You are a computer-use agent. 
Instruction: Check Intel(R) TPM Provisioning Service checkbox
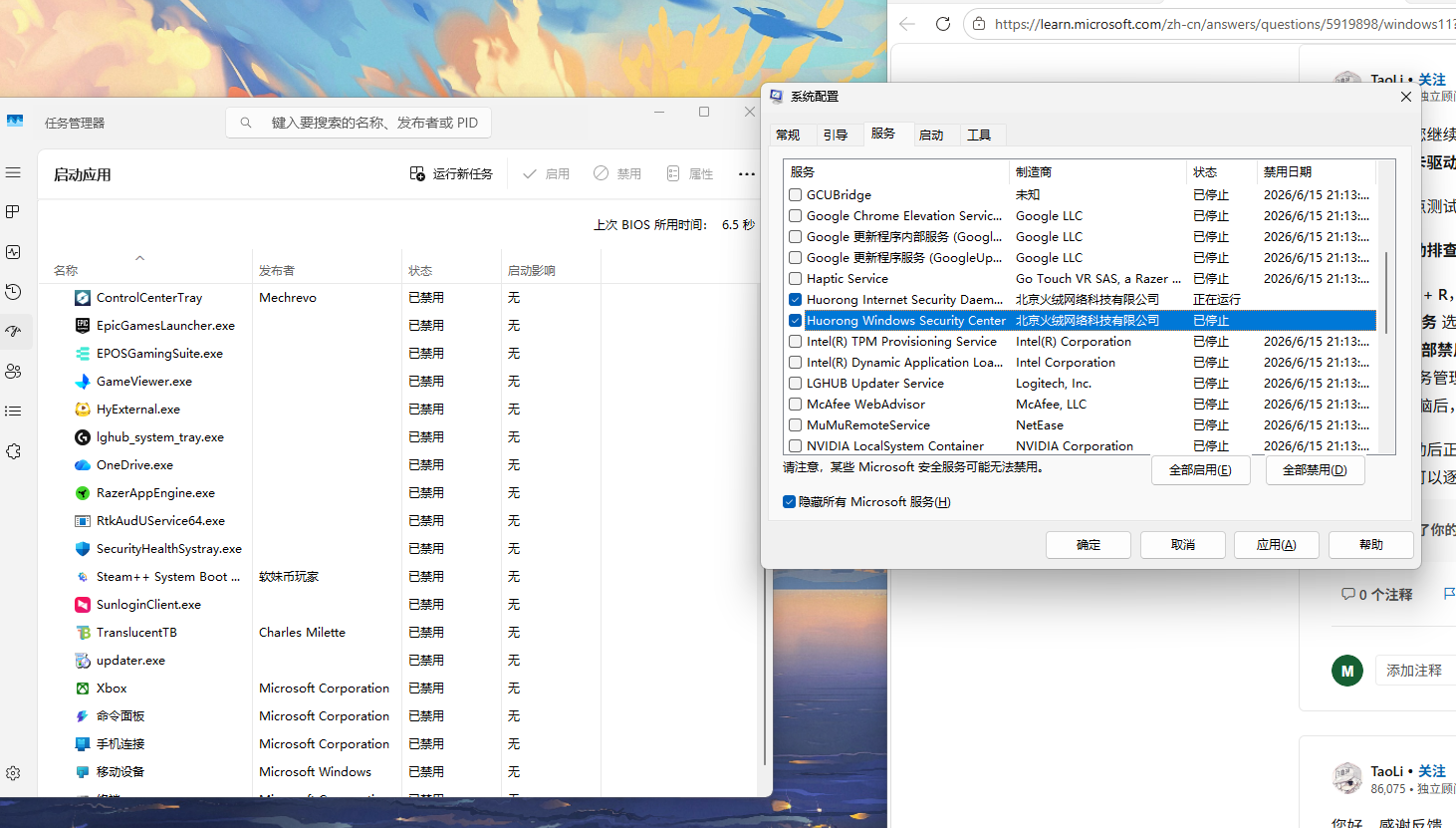pos(795,342)
